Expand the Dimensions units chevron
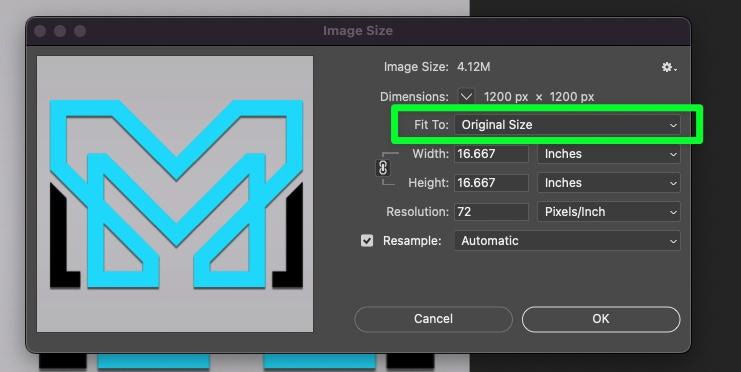This screenshot has width=741, height=372. 466,97
